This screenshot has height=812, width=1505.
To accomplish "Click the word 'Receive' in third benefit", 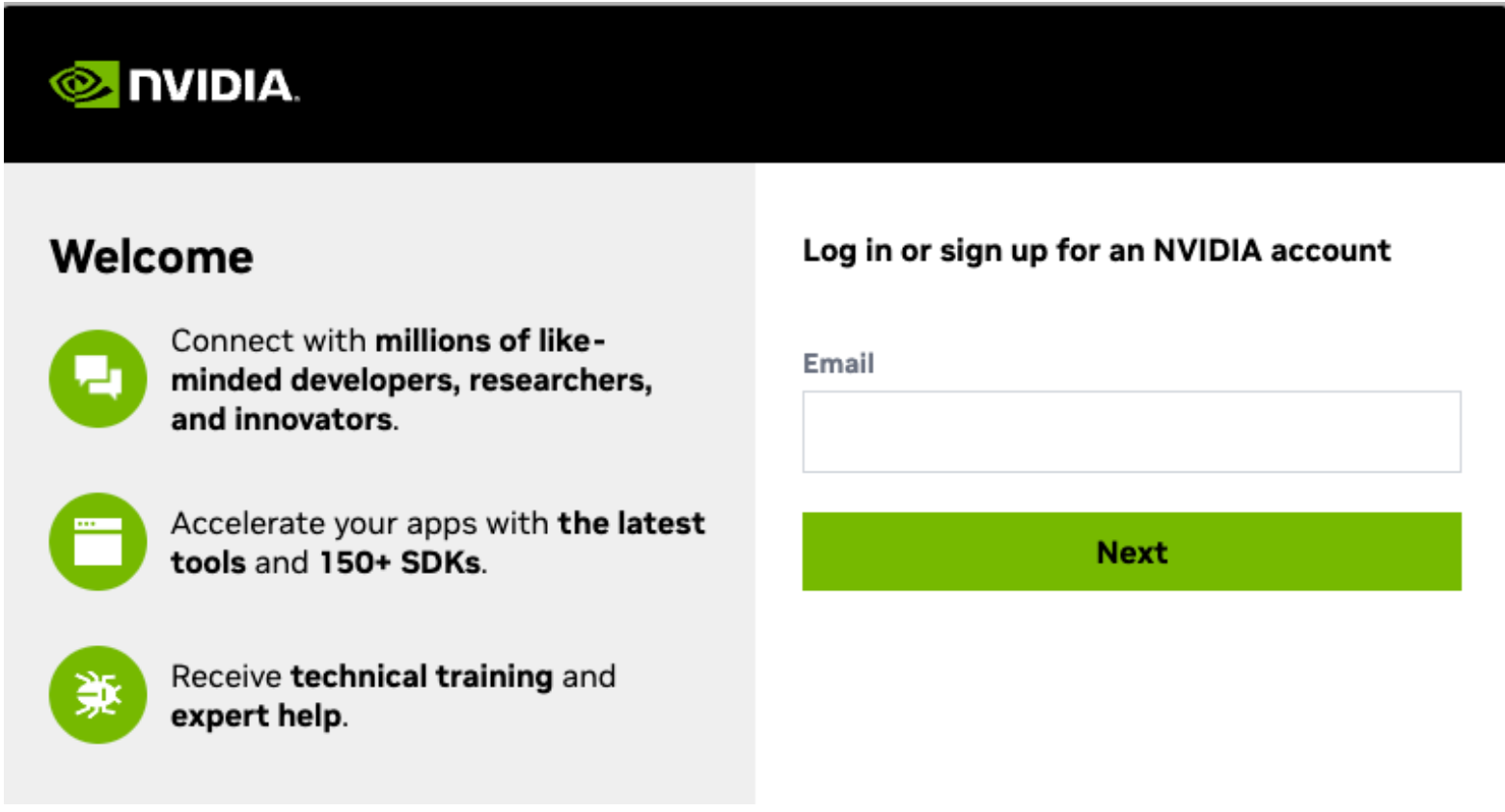I will click(226, 676).
